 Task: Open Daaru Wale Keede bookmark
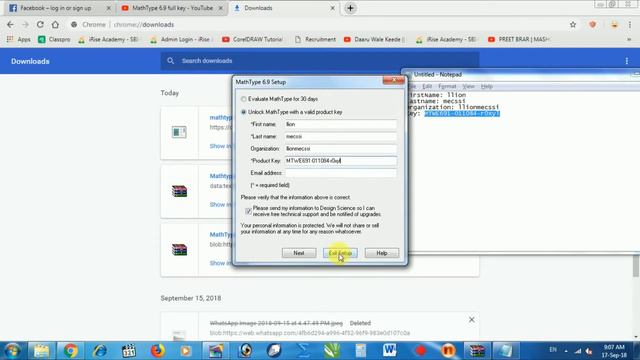pos(374,40)
